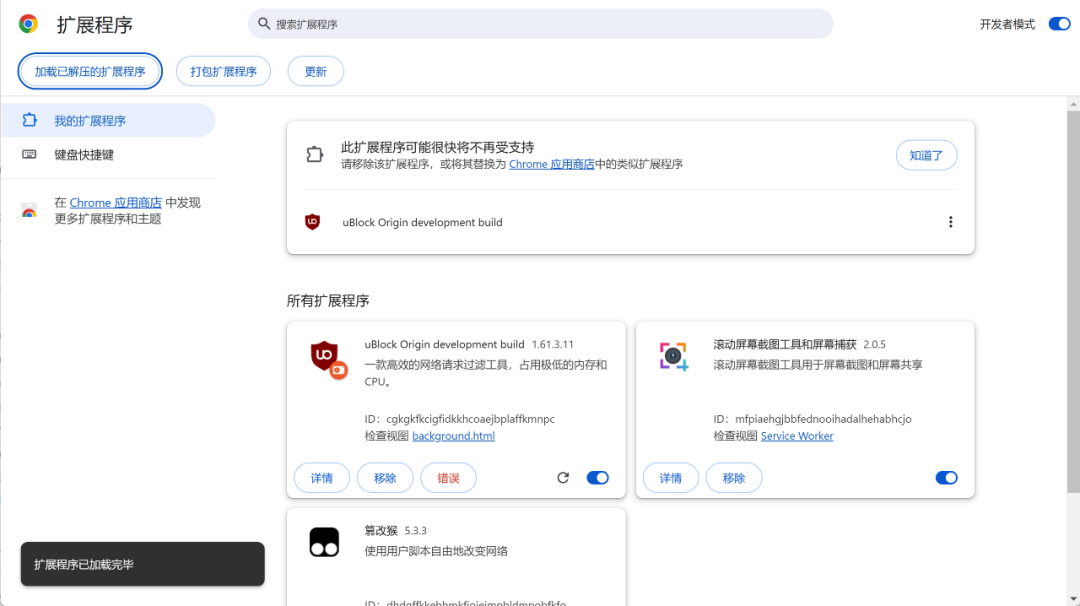The height and width of the screenshot is (606, 1080).
Task: Click 打包扩展程序 button
Action: (223, 71)
